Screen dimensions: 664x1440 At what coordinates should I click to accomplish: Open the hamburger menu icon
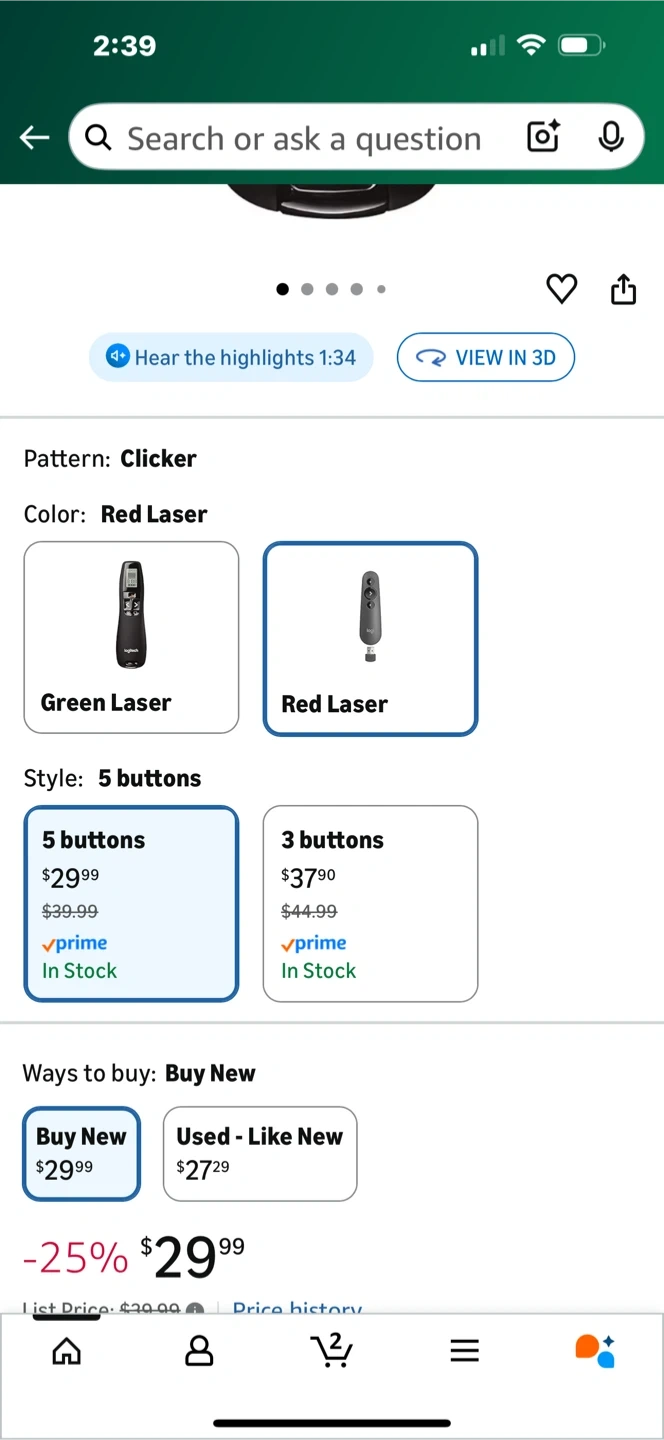pos(464,1351)
